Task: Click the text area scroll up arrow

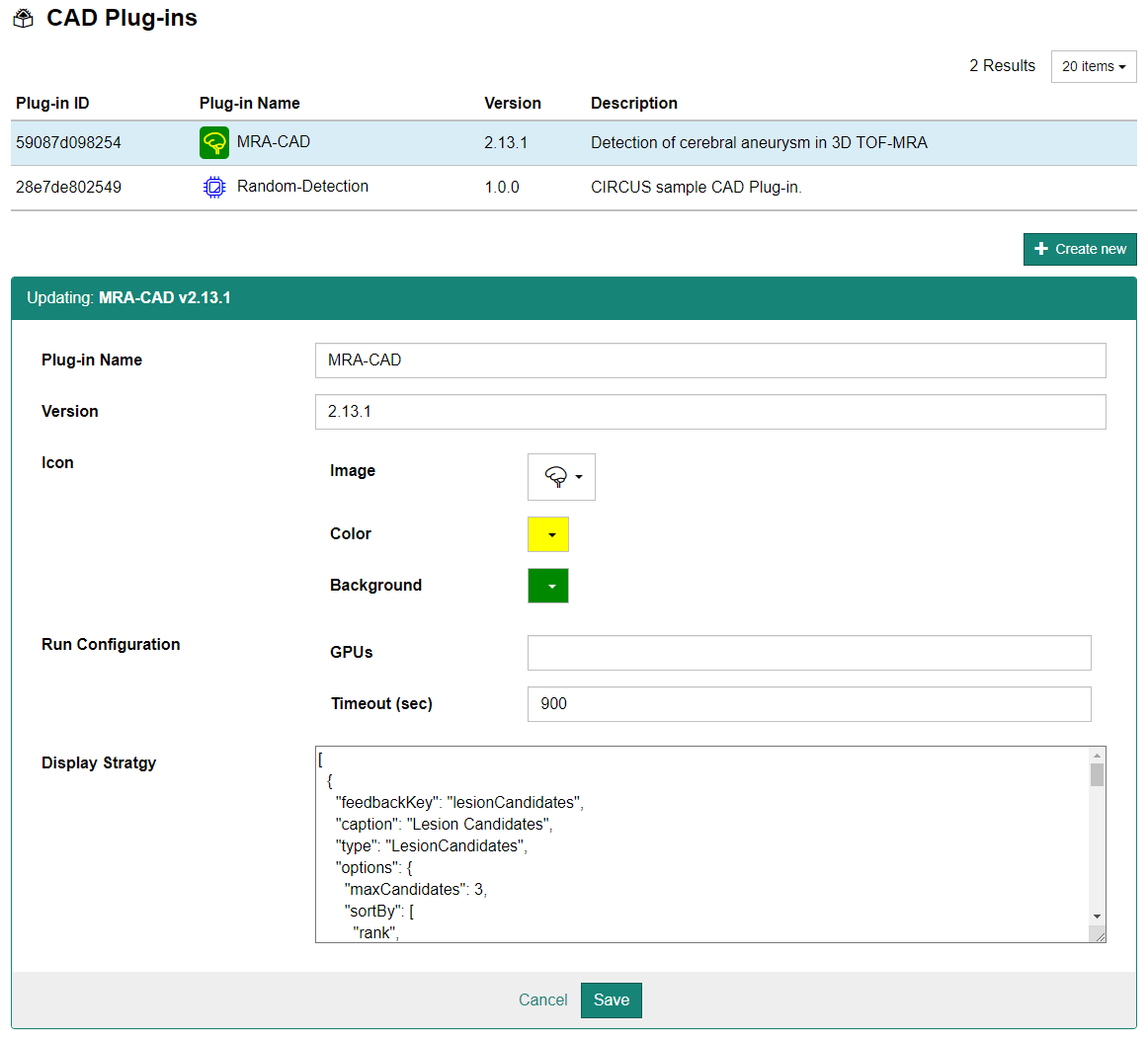Action: [1097, 756]
